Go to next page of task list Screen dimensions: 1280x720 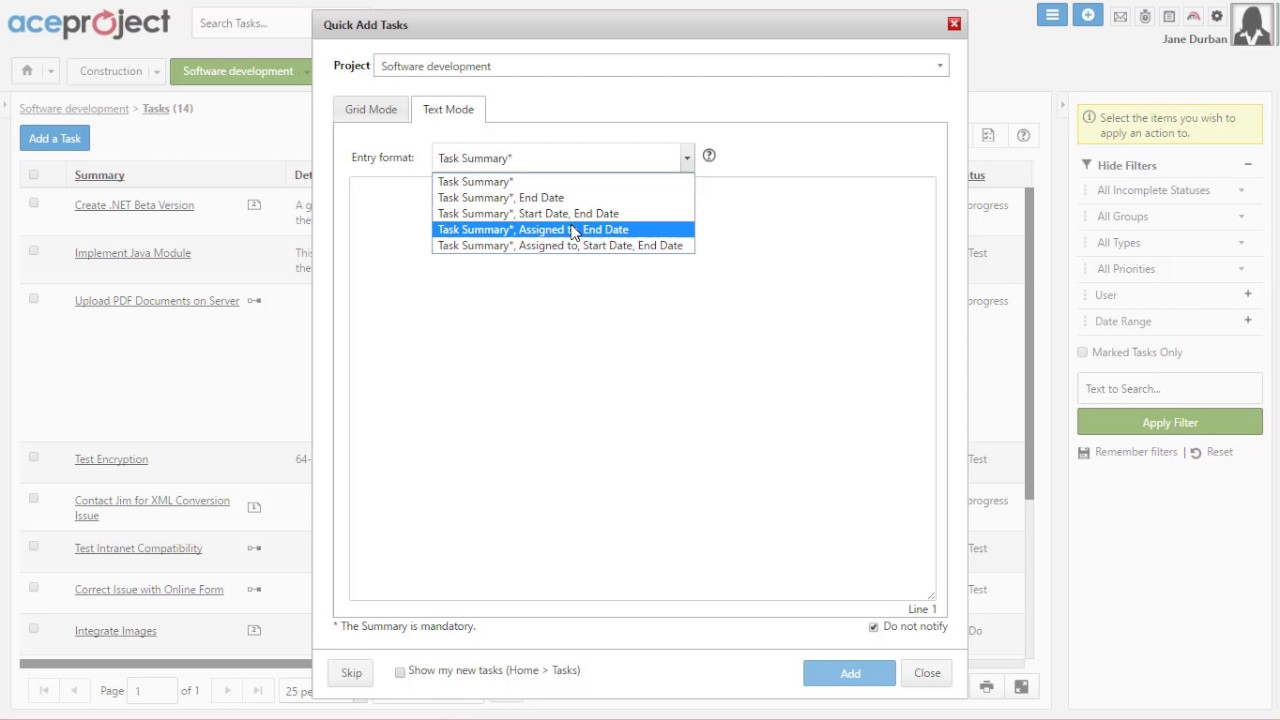228,690
